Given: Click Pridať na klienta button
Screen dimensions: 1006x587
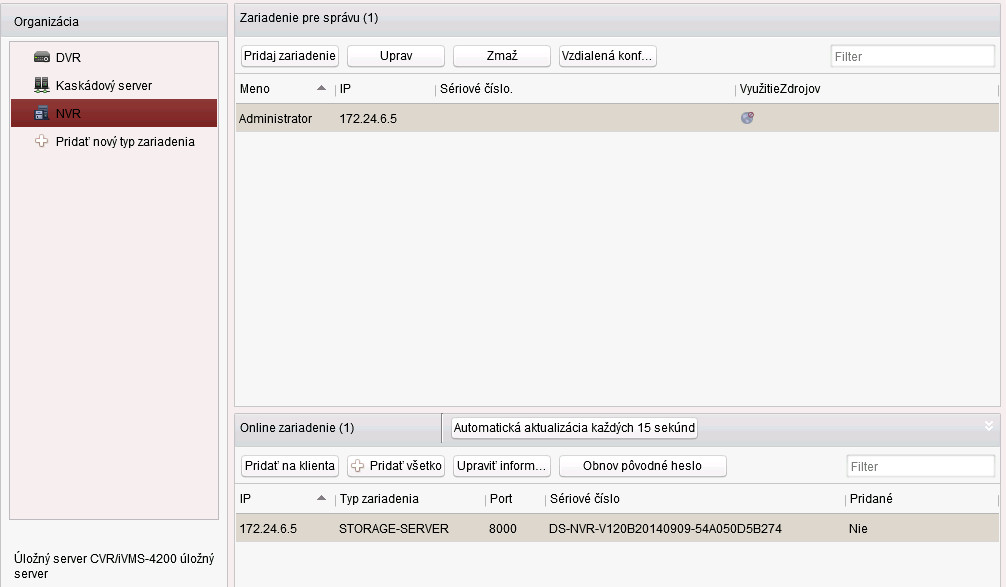Looking at the screenshot, I should click(x=289, y=466).
